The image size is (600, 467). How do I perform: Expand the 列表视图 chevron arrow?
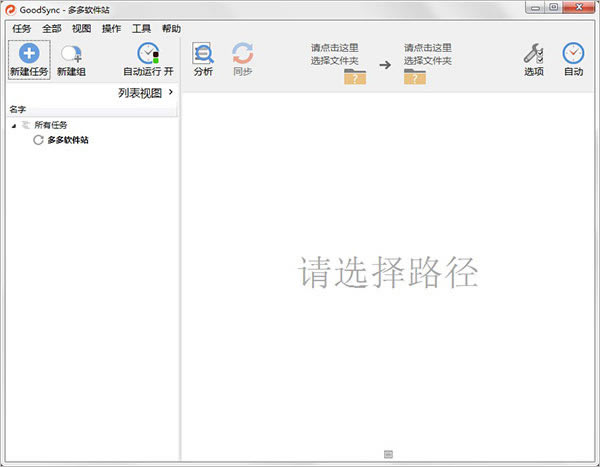click(x=171, y=92)
